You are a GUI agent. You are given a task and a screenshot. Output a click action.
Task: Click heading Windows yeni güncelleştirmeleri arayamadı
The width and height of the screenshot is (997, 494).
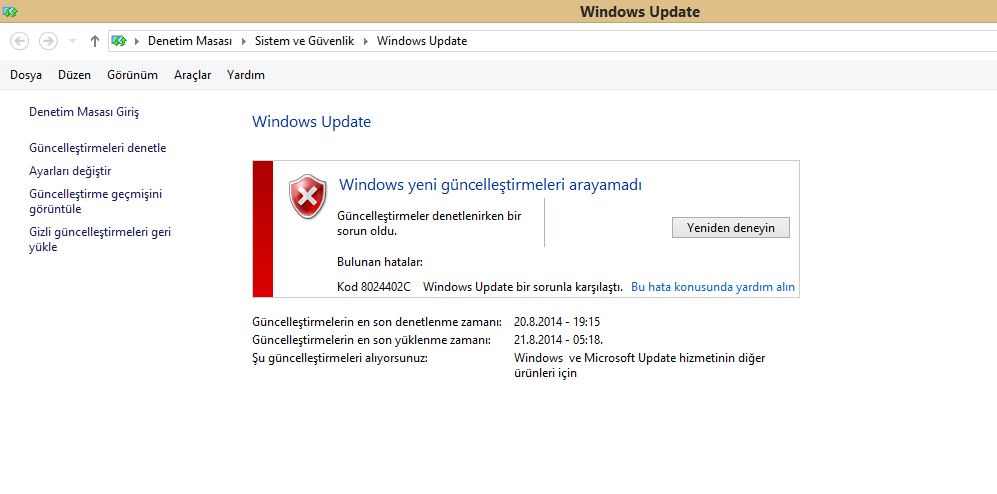click(490, 186)
